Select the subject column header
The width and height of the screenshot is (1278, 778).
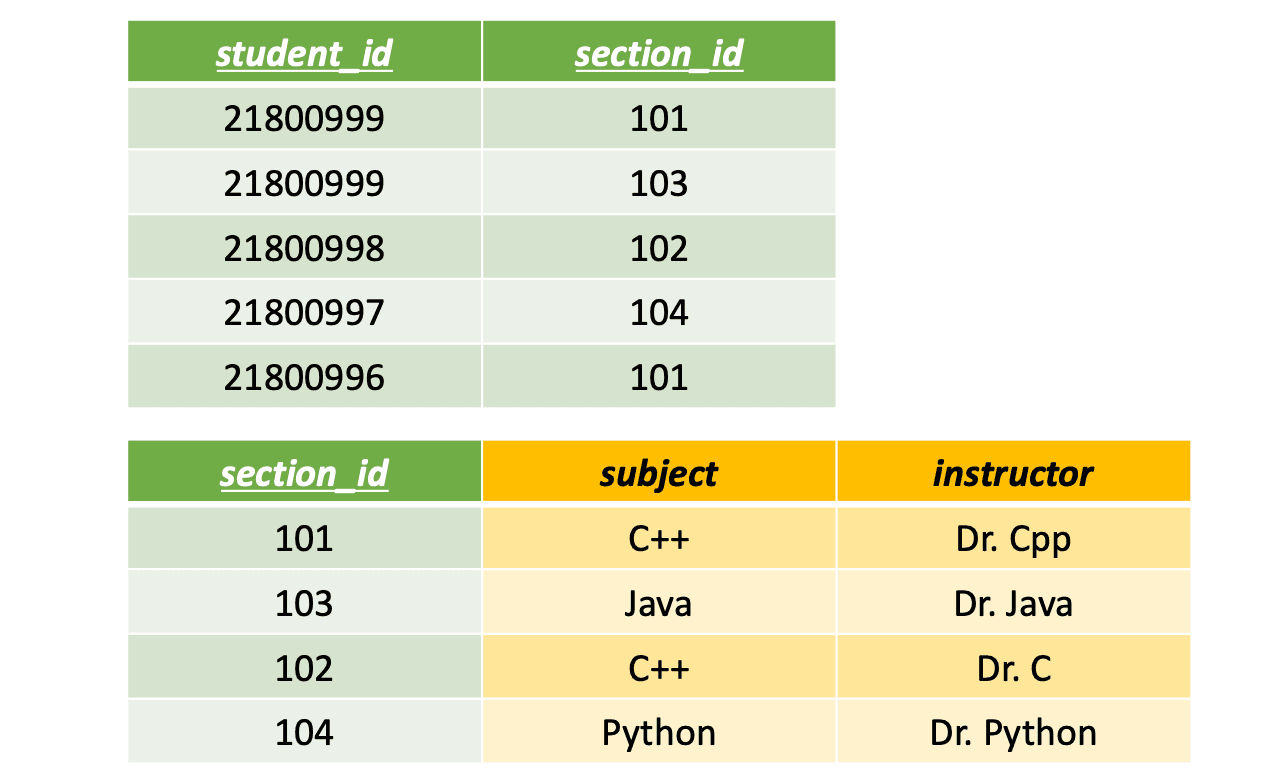click(659, 472)
